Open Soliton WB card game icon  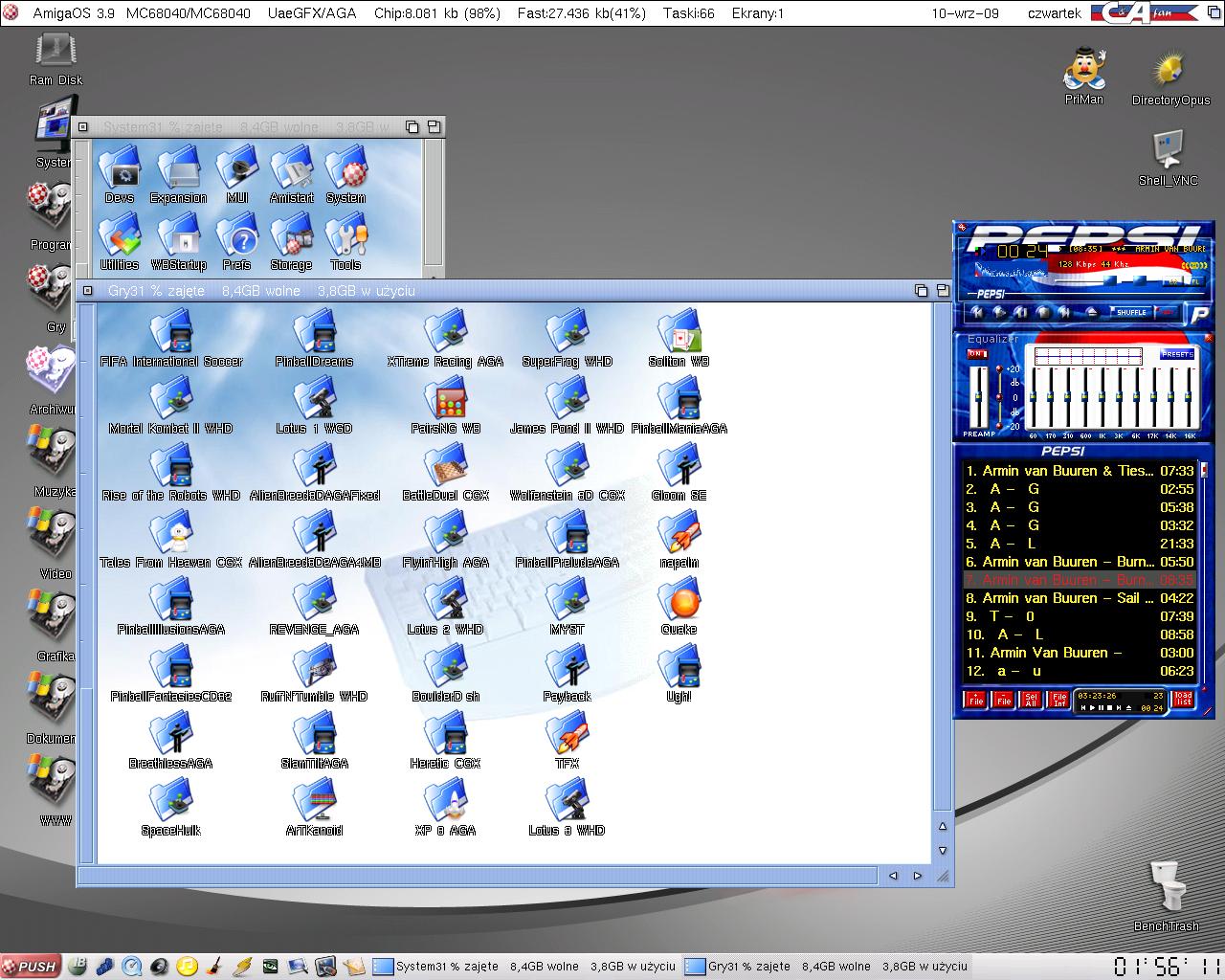[x=679, y=339]
